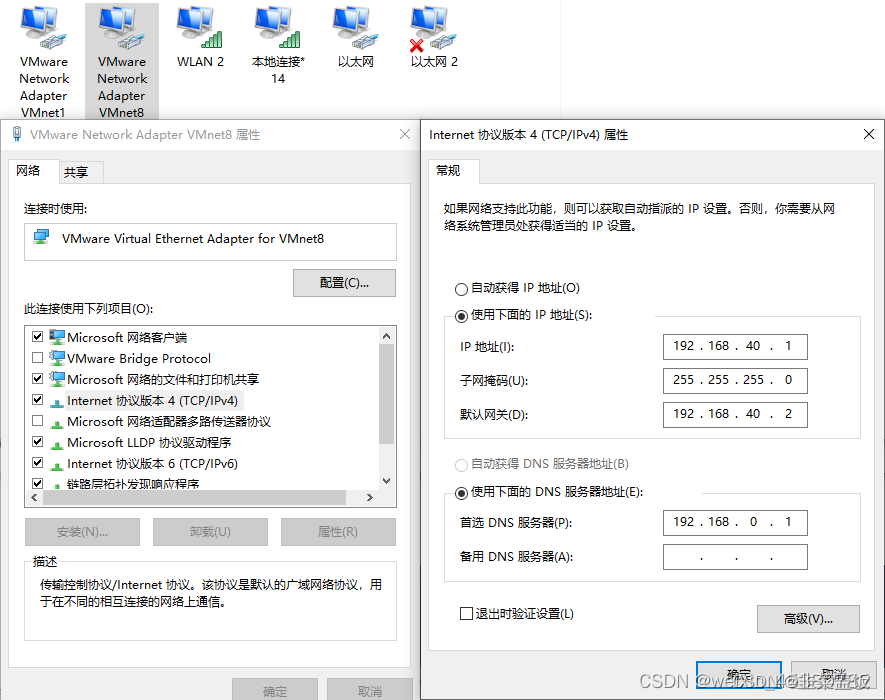Screen dimensions: 885x700
Task: Open adapter 配置(C)... button
Action: tap(344, 283)
